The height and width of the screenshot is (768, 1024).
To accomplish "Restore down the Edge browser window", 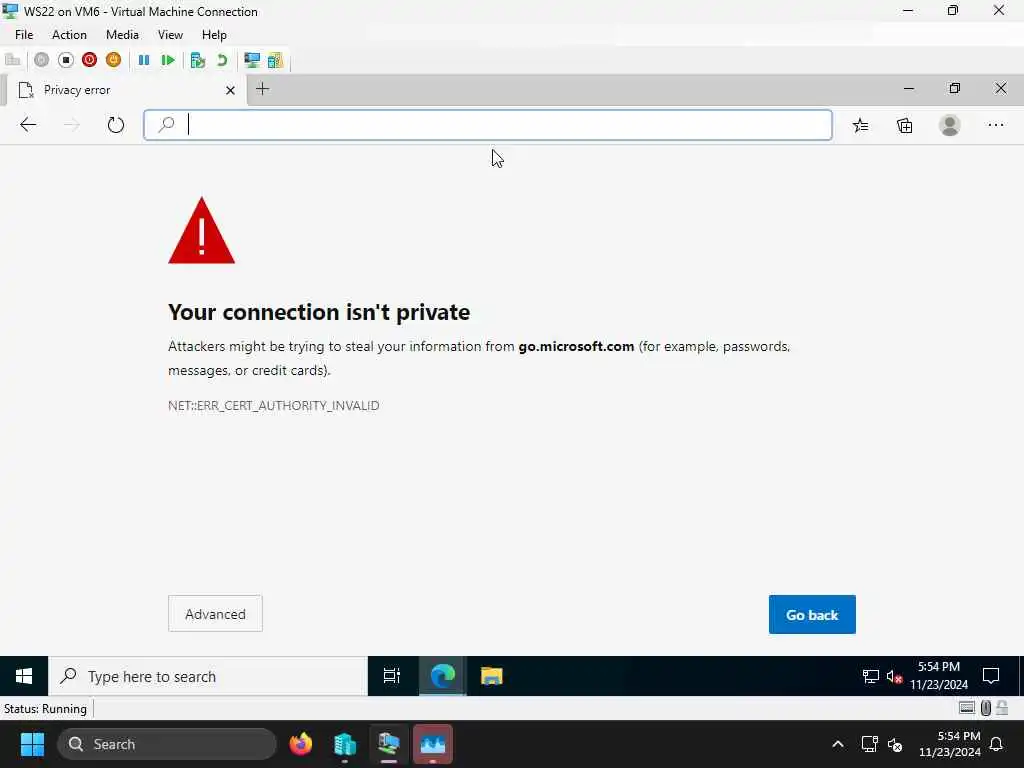I will click(955, 88).
